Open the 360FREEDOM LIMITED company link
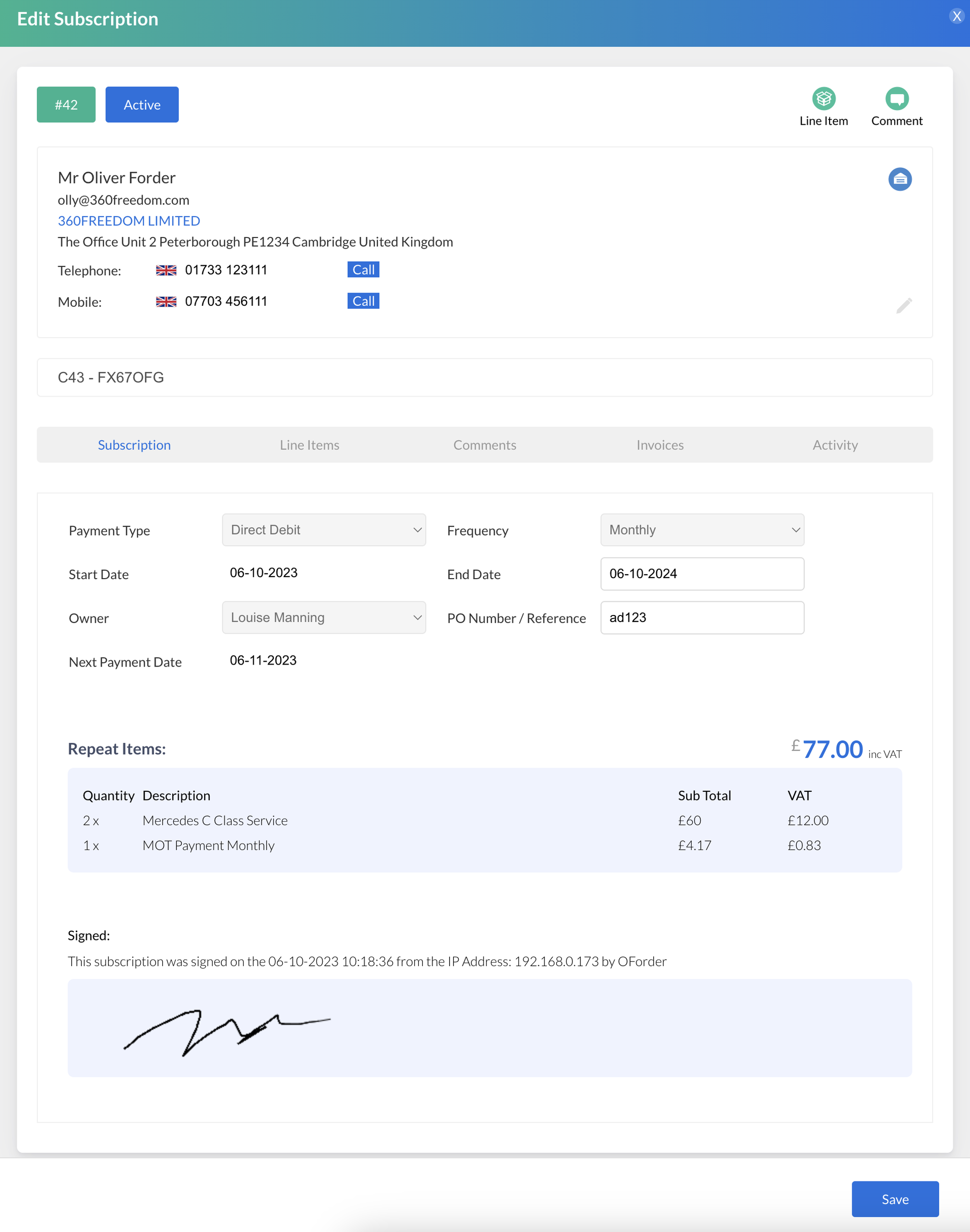Viewport: 970px width, 1232px height. (x=129, y=221)
